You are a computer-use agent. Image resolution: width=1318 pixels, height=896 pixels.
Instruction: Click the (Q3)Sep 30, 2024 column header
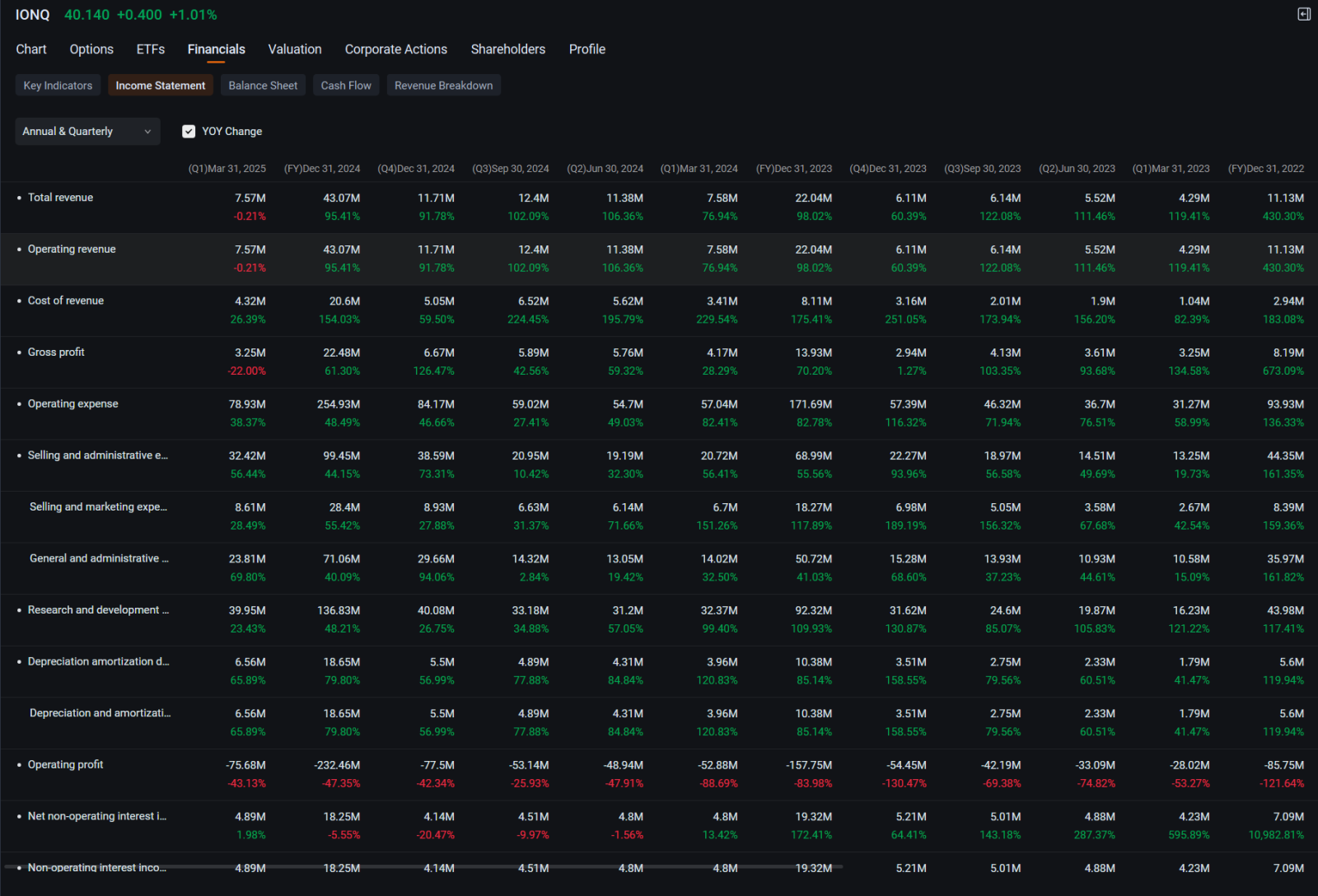coord(511,168)
